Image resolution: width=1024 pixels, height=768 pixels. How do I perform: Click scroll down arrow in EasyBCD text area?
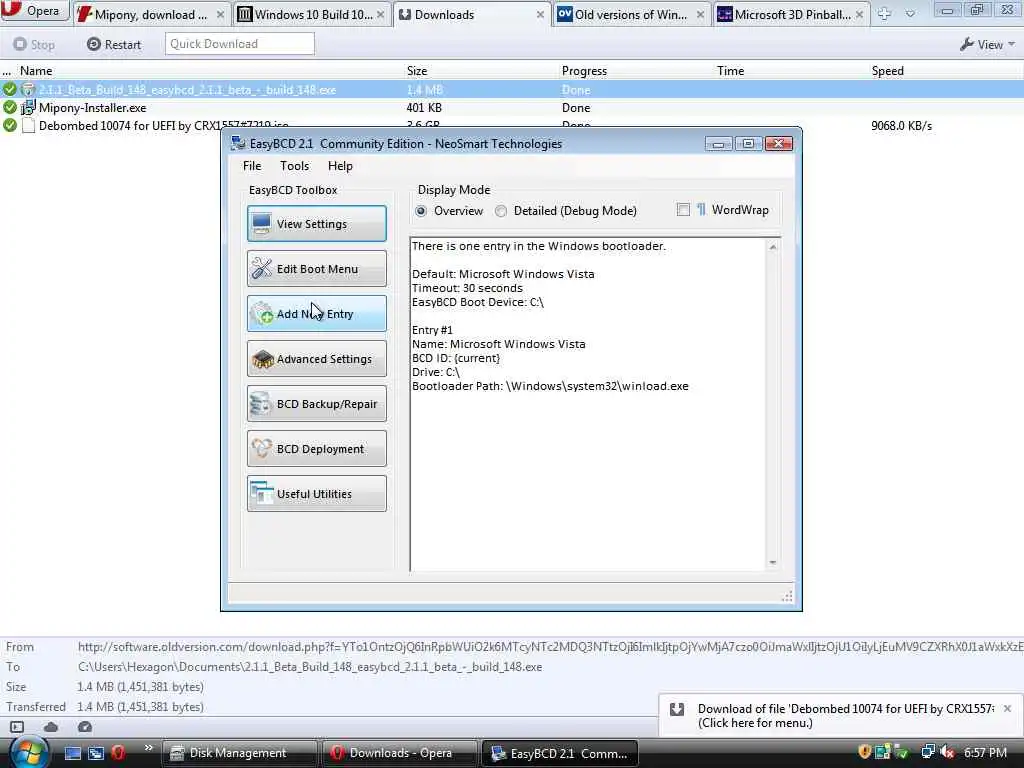point(773,562)
